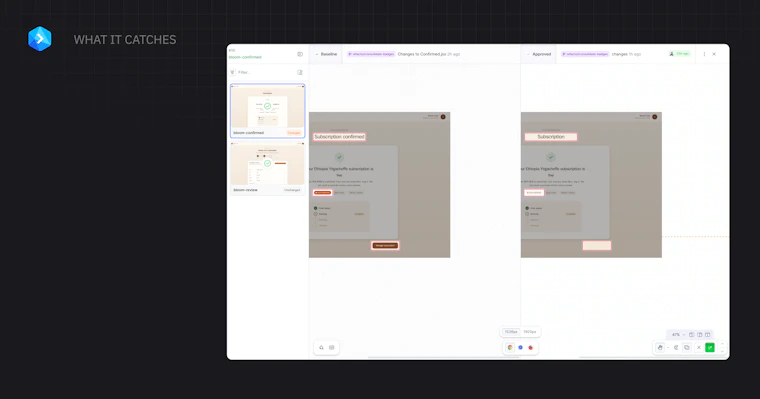Choose the Firefox browser icon

tap(531, 348)
